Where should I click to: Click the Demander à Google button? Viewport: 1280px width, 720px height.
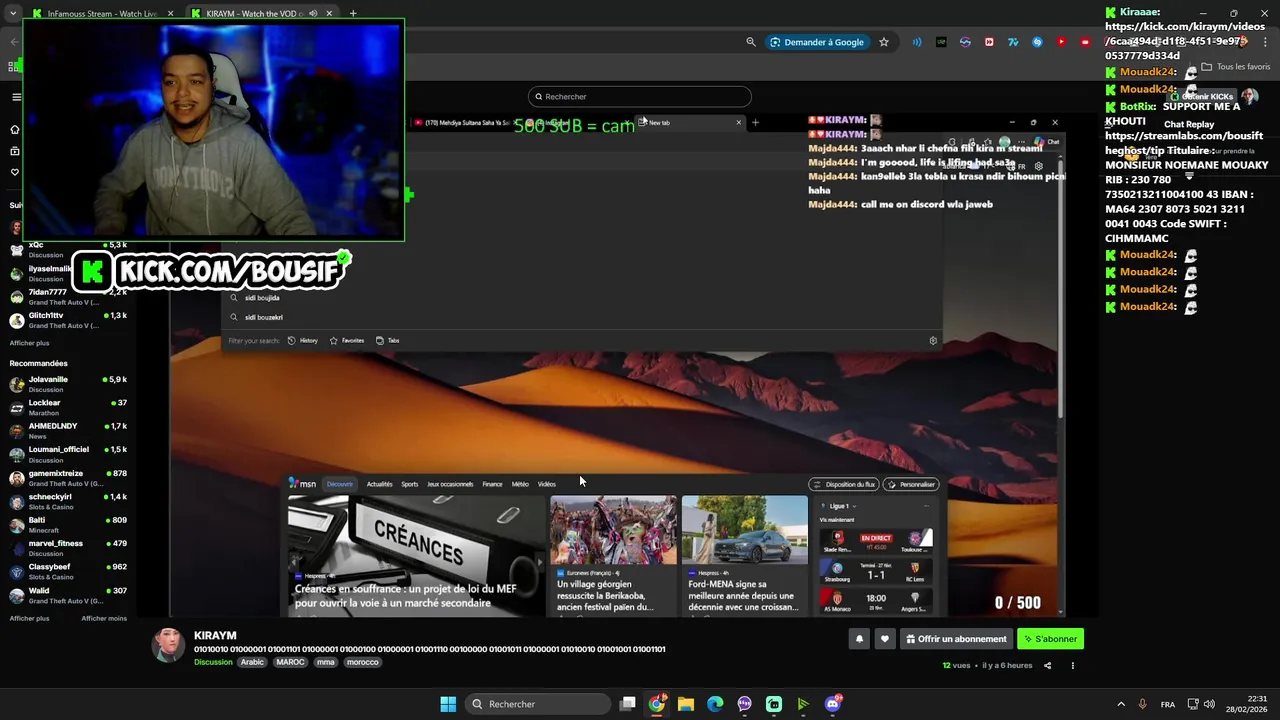tap(817, 42)
